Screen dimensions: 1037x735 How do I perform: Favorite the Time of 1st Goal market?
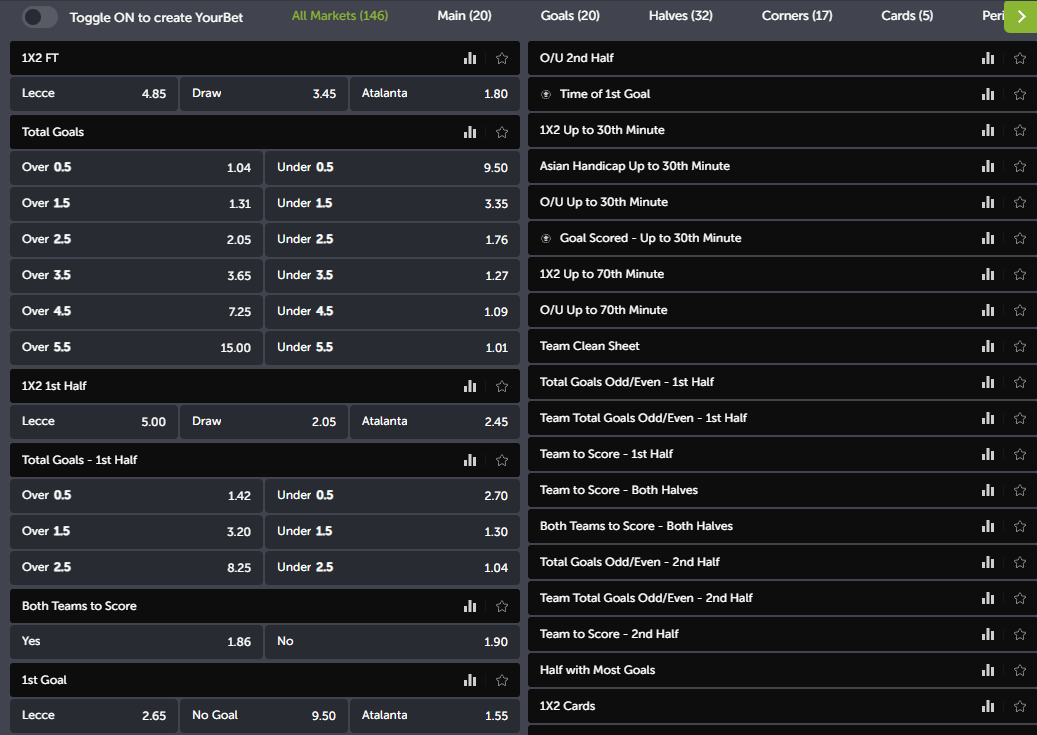coord(1020,95)
